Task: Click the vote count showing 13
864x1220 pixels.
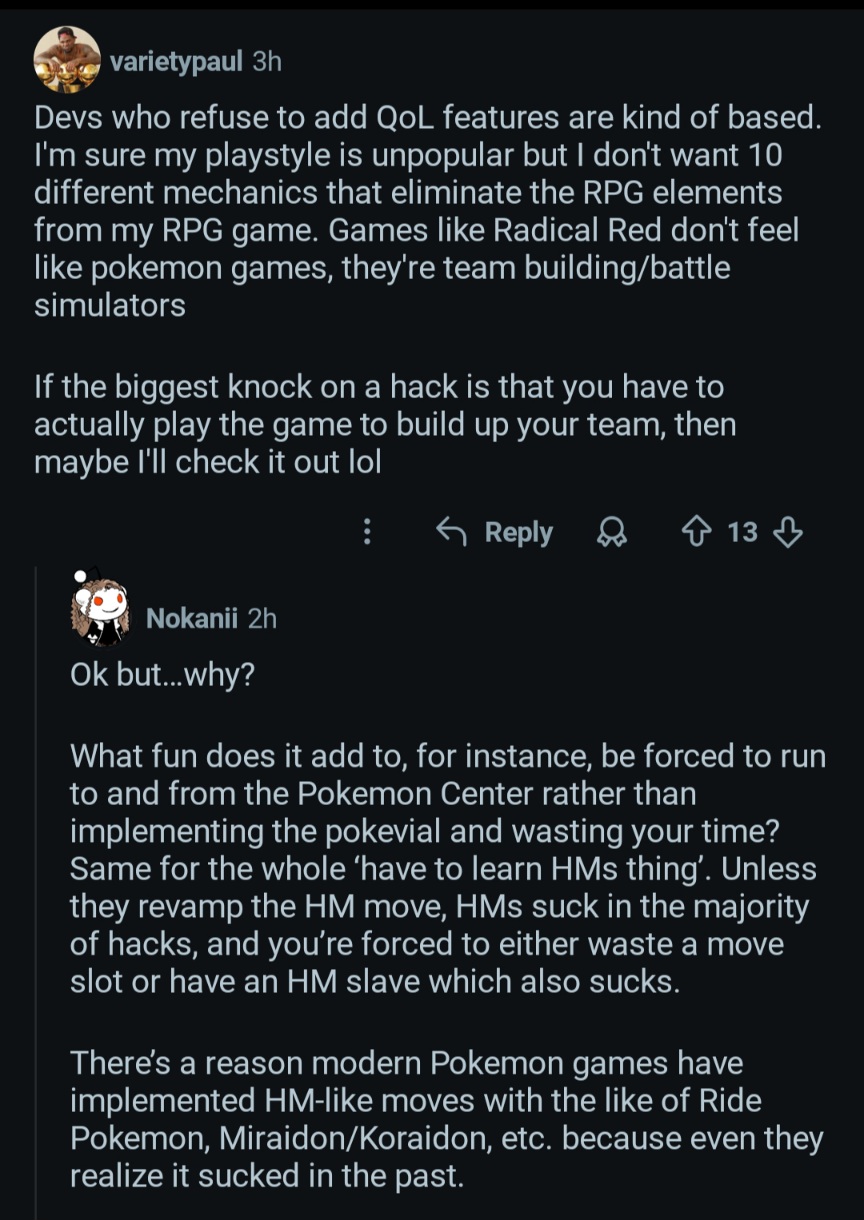Action: coord(742,532)
